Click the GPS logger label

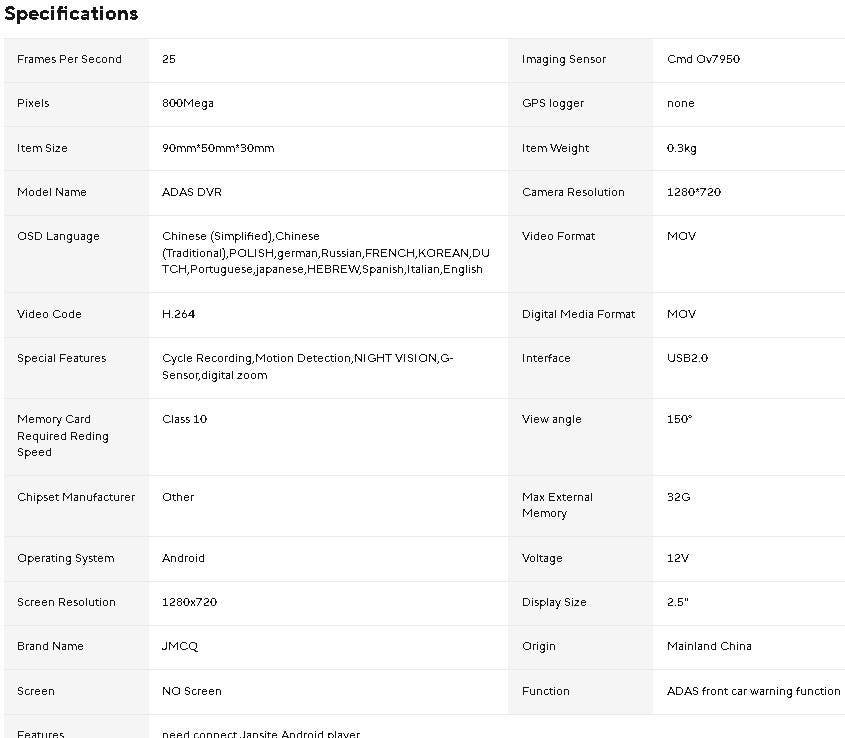pyautogui.click(x=553, y=103)
